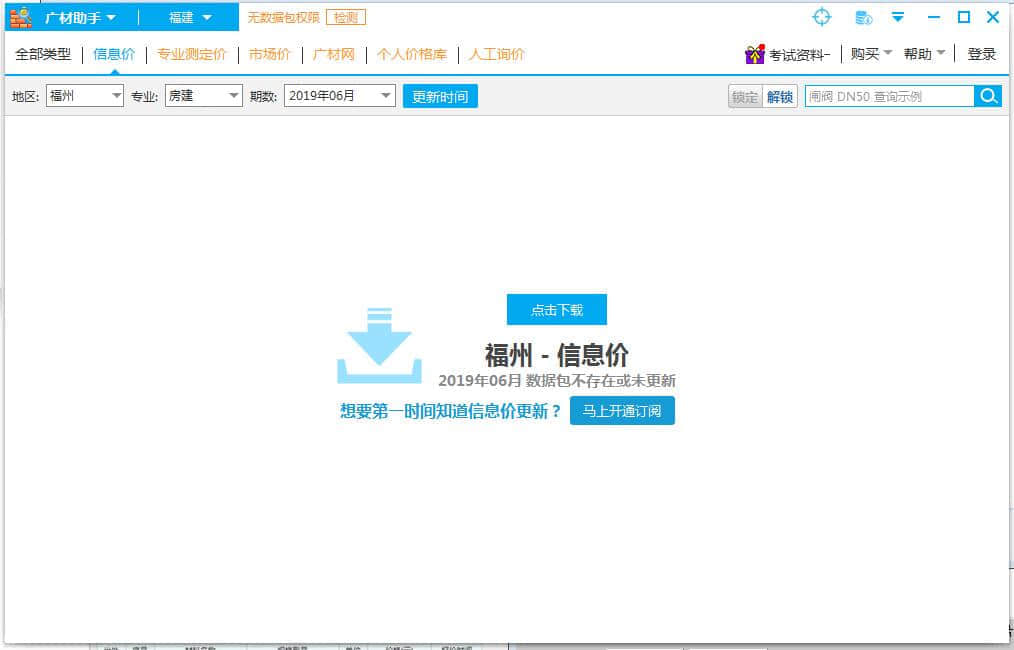Toggle the 锁定 lock option
The height and width of the screenshot is (650, 1014).
[x=745, y=97]
